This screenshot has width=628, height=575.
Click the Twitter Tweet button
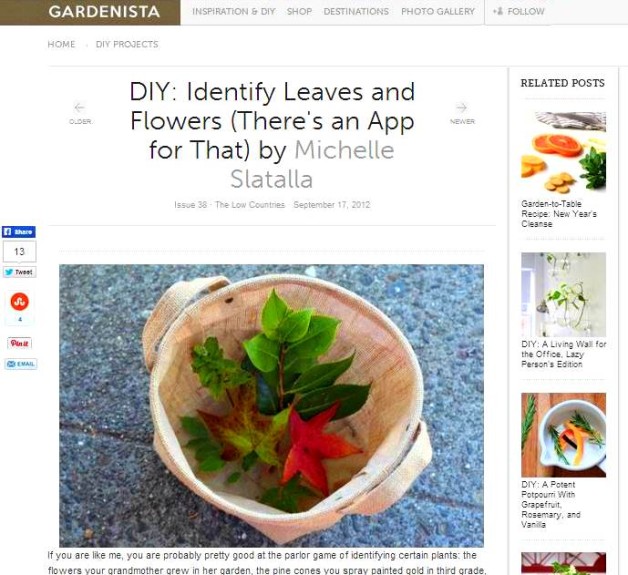coord(19,272)
